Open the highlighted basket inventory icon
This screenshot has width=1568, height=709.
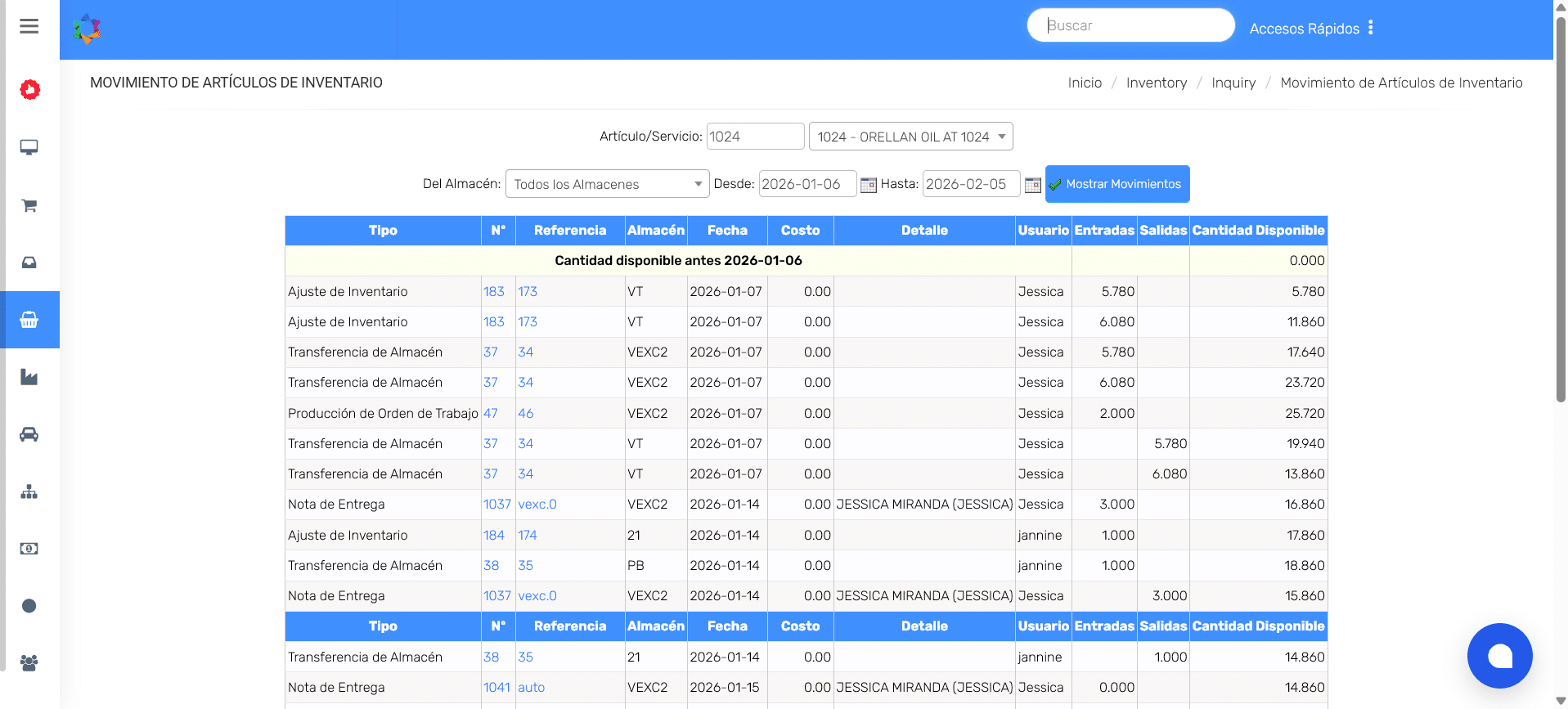click(29, 320)
